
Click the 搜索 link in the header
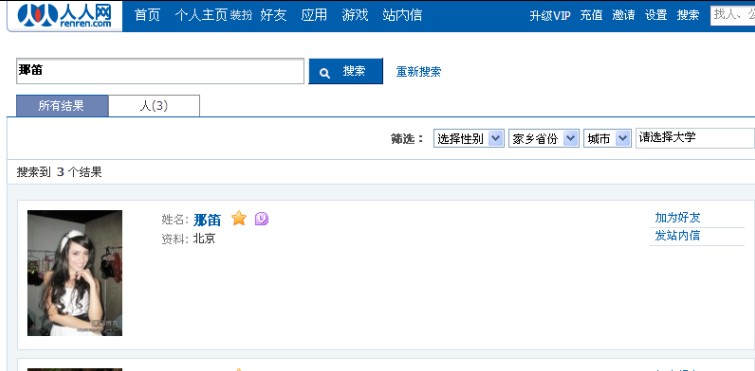(688, 15)
